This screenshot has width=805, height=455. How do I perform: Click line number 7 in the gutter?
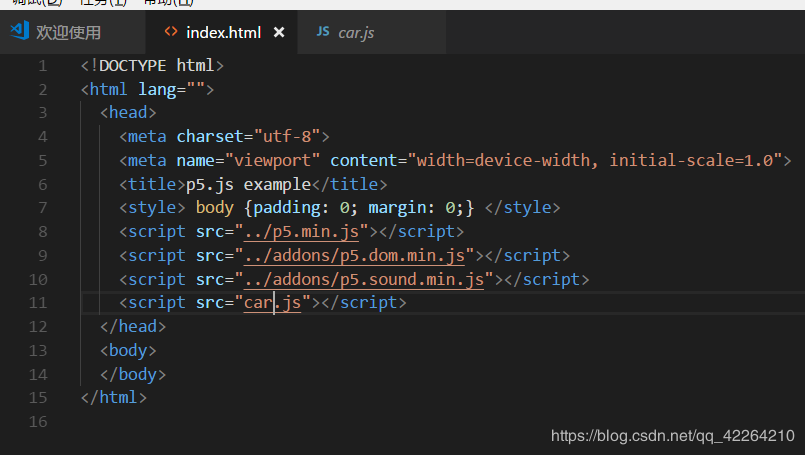pos(42,208)
